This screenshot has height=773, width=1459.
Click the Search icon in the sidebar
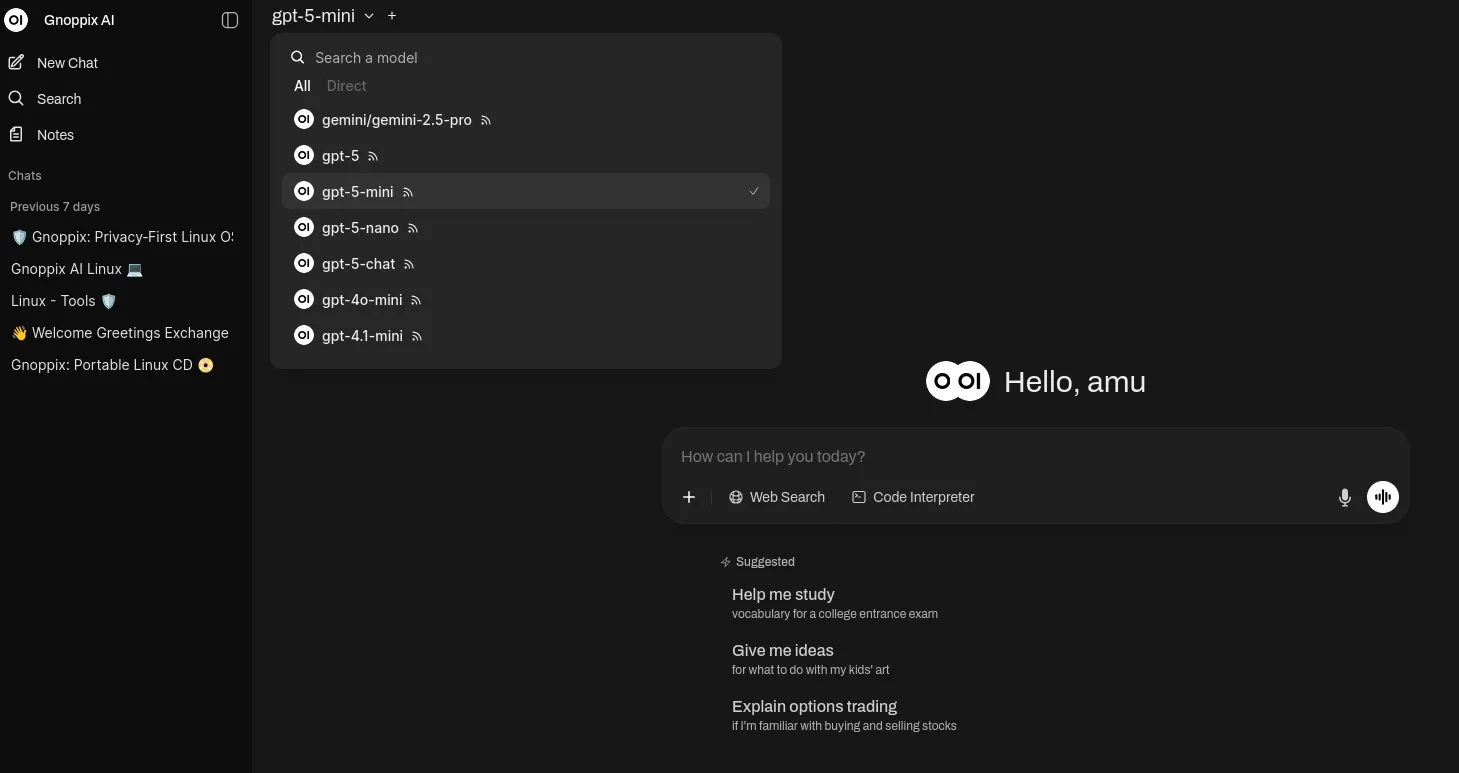[x=16, y=98]
